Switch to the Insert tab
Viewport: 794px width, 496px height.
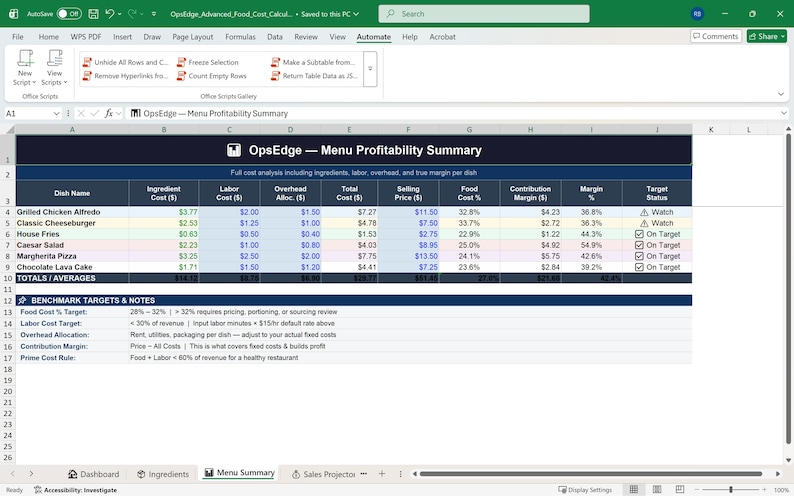point(123,36)
